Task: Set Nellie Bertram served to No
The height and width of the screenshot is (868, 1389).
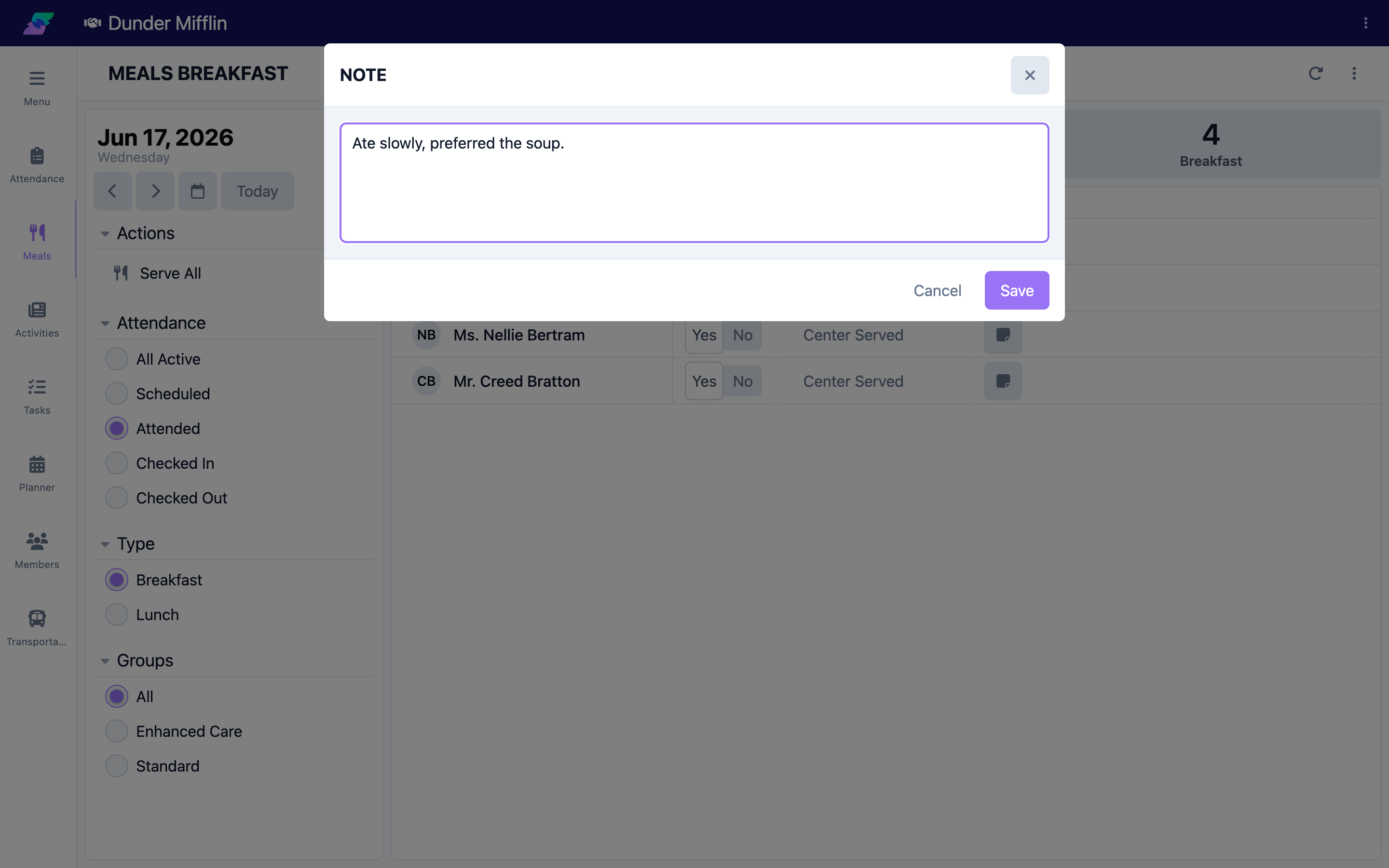Action: tap(743, 335)
